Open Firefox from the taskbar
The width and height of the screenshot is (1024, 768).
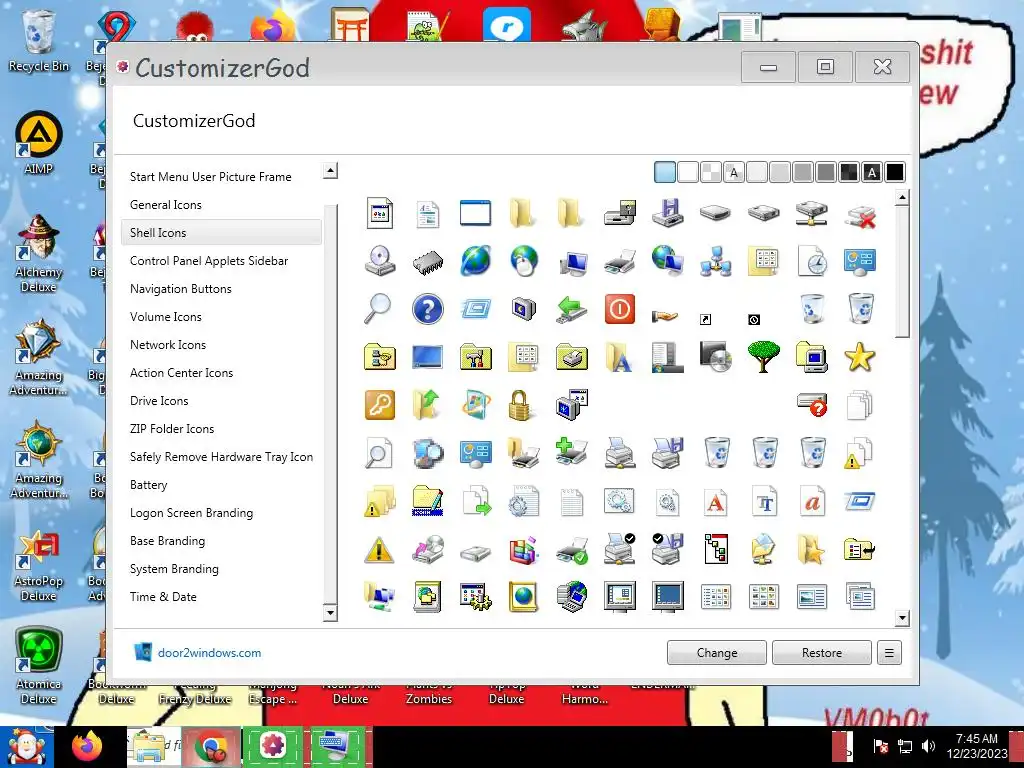pyautogui.click(x=88, y=746)
